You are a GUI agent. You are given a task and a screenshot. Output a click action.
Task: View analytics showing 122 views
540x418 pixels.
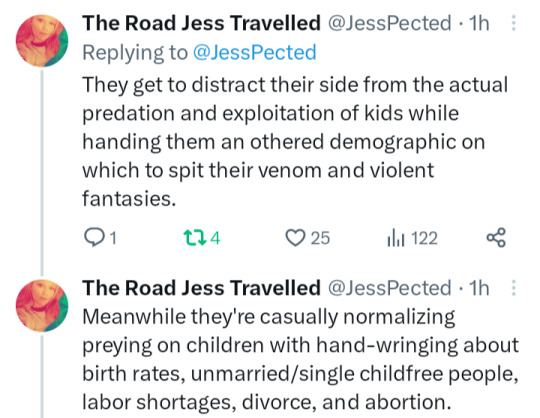(x=413, y=238)
